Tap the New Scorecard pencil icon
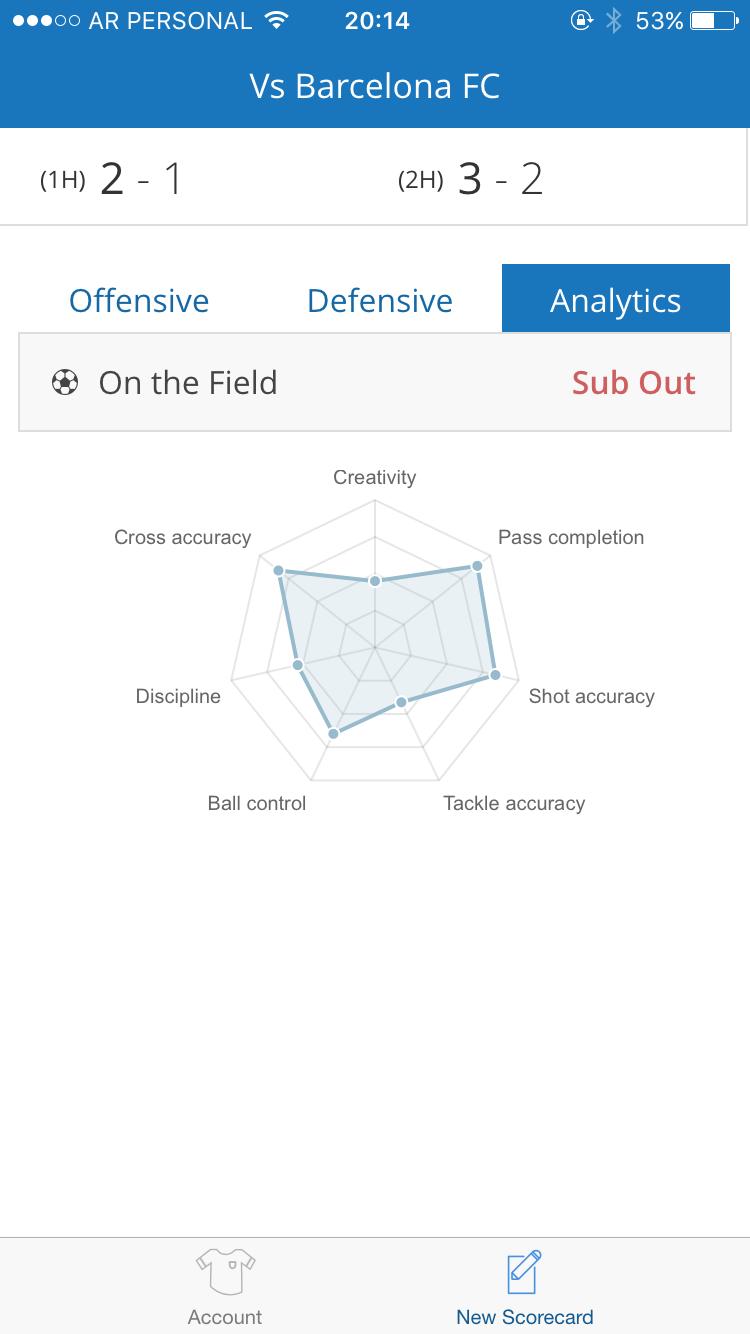This screenshot has height=1334, width=750. pos(524,1271)
